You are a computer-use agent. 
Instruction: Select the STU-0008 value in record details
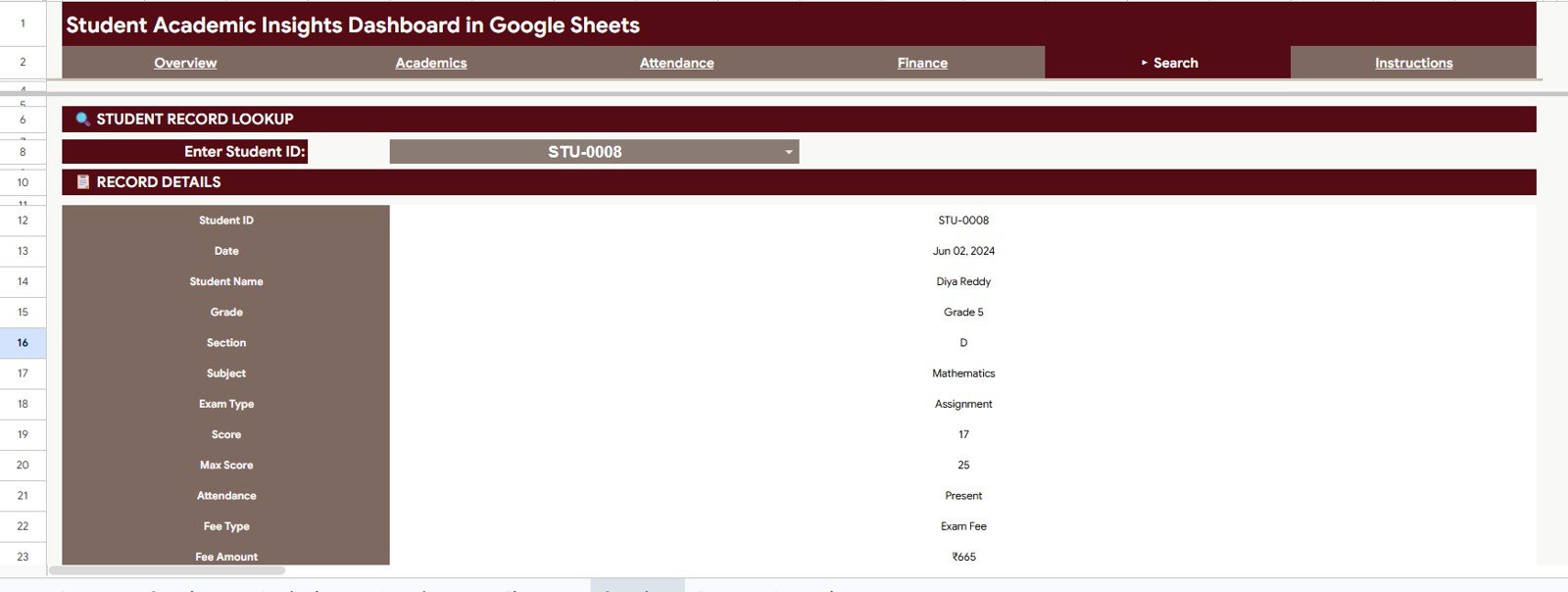point(963,221)
